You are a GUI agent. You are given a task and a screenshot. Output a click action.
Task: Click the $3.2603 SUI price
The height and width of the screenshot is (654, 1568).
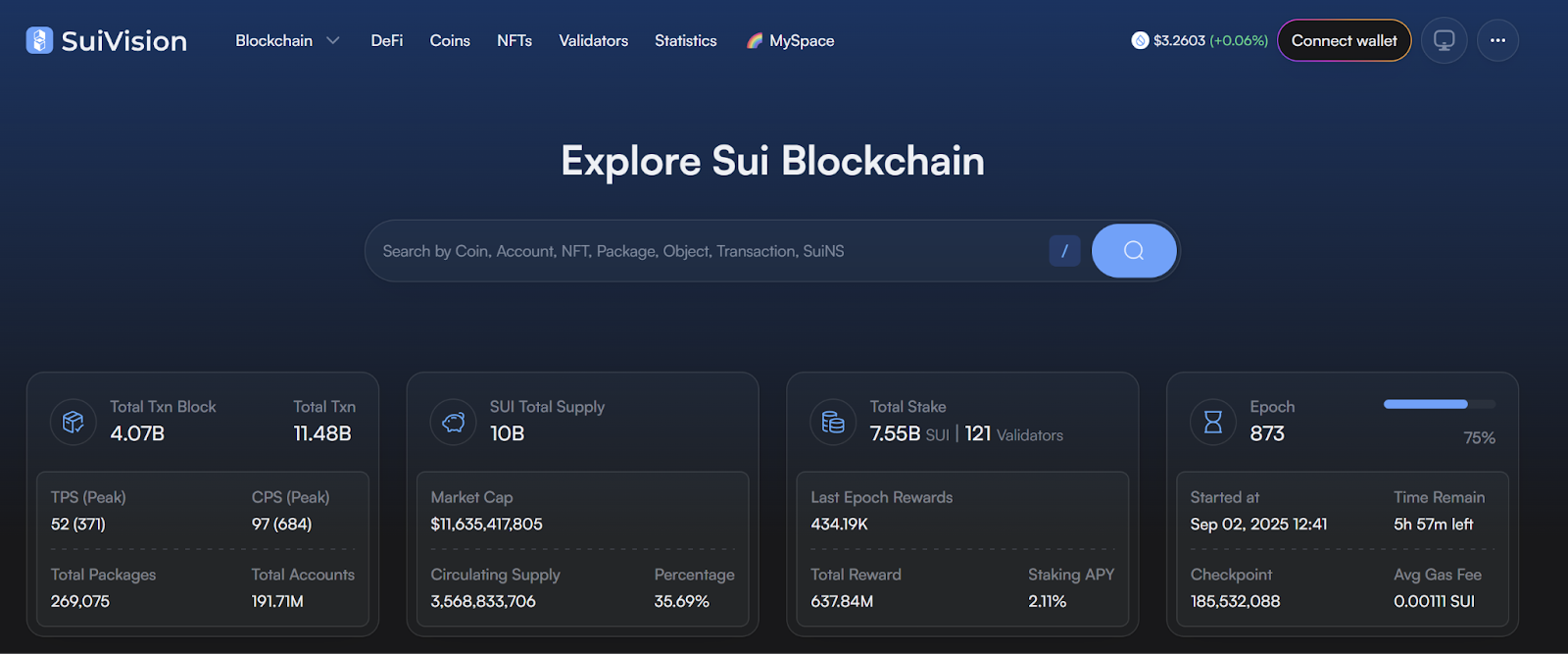coord(1180,41)
